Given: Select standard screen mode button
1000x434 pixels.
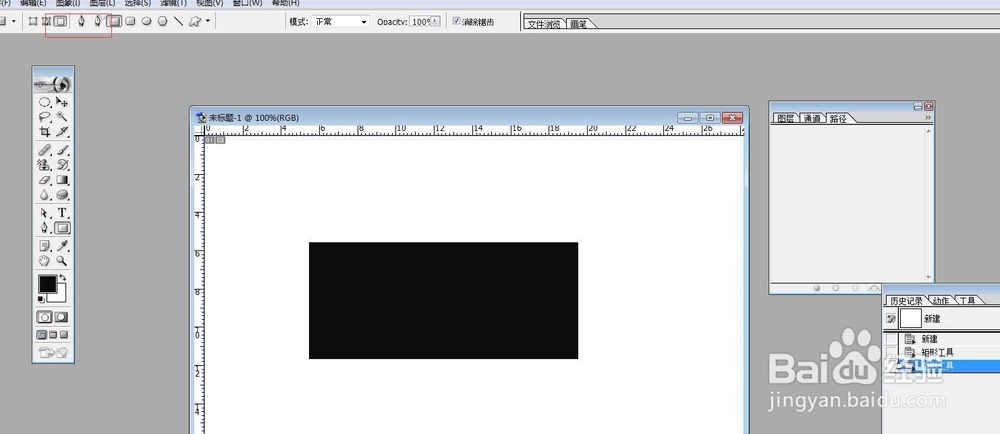Looking at the screenshot, I should tap(42, 335).
